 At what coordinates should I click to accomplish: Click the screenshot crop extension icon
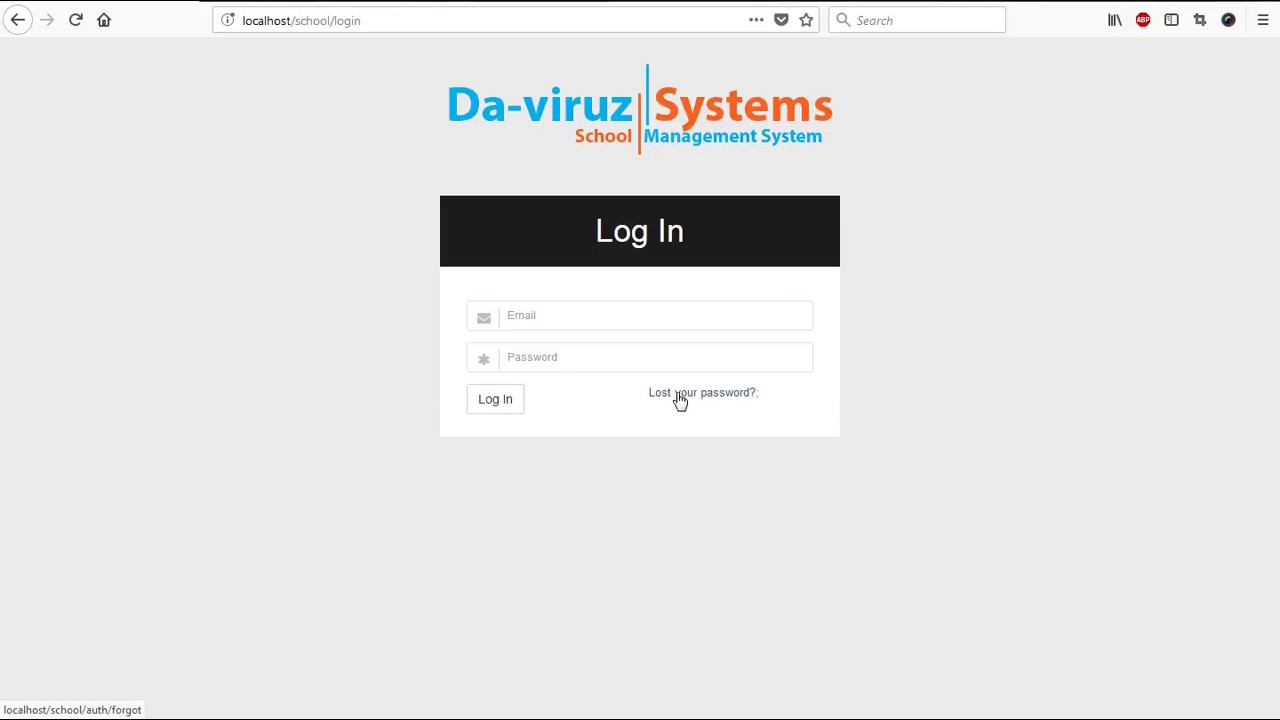1200,20
